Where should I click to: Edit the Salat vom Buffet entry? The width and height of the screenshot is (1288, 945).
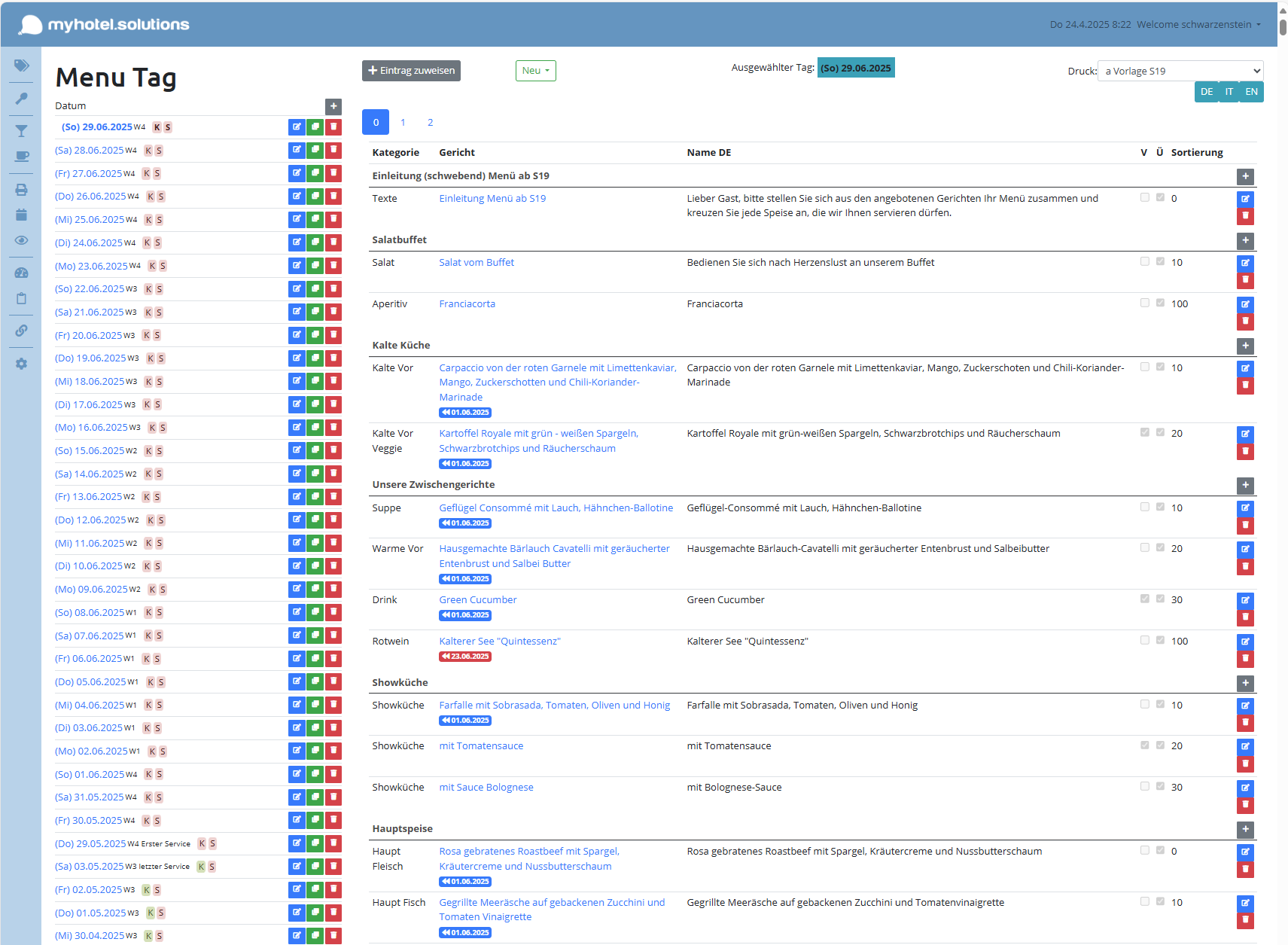1245,264
